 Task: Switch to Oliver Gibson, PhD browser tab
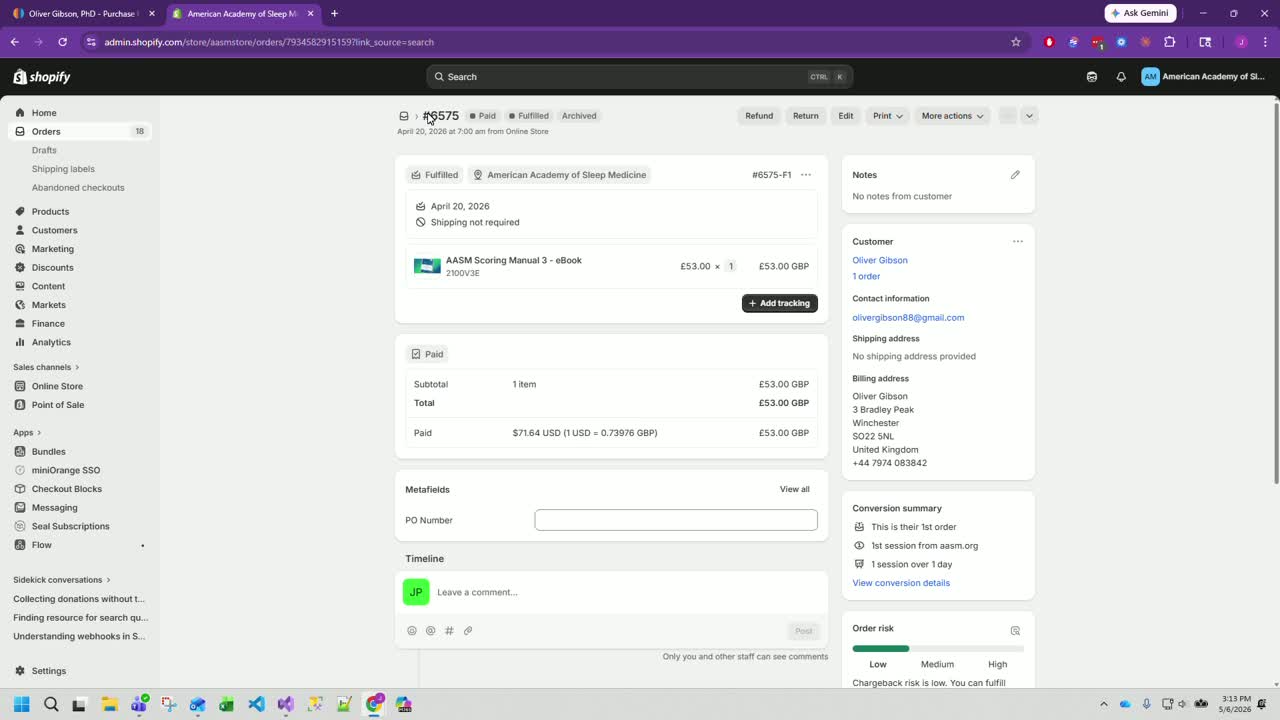(x=84, y=14)
